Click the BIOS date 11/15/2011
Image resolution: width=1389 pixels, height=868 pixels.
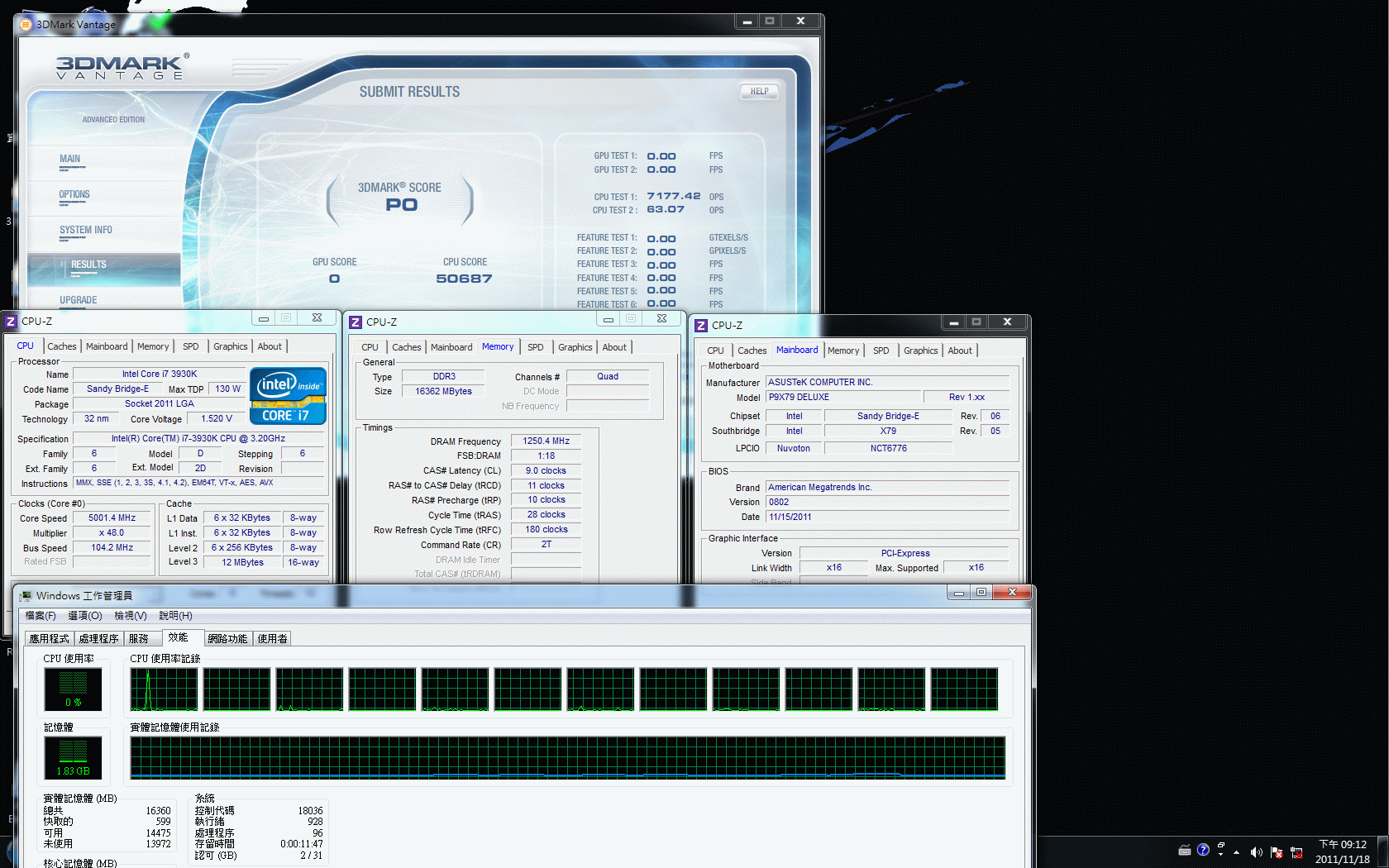tap(888, 517)
